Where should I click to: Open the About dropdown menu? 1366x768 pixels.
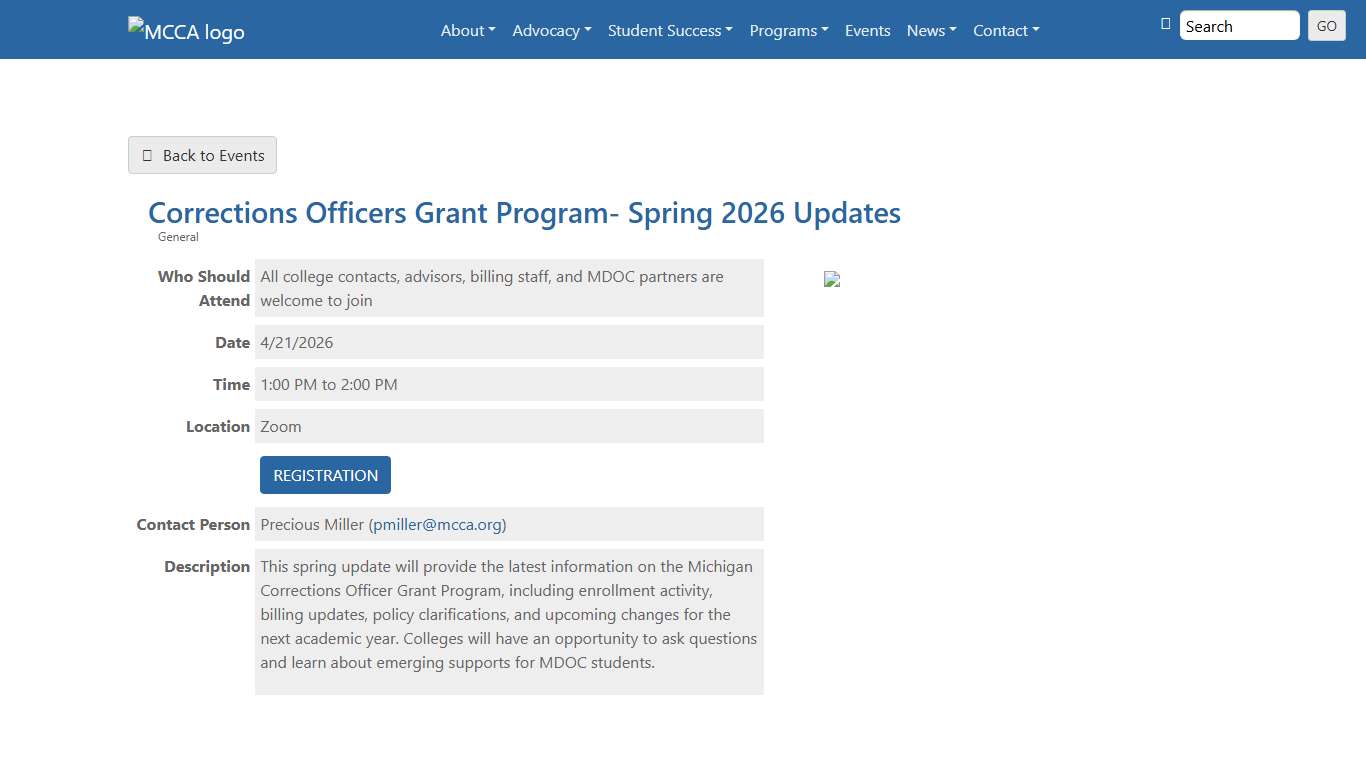(x=467, y=30)
